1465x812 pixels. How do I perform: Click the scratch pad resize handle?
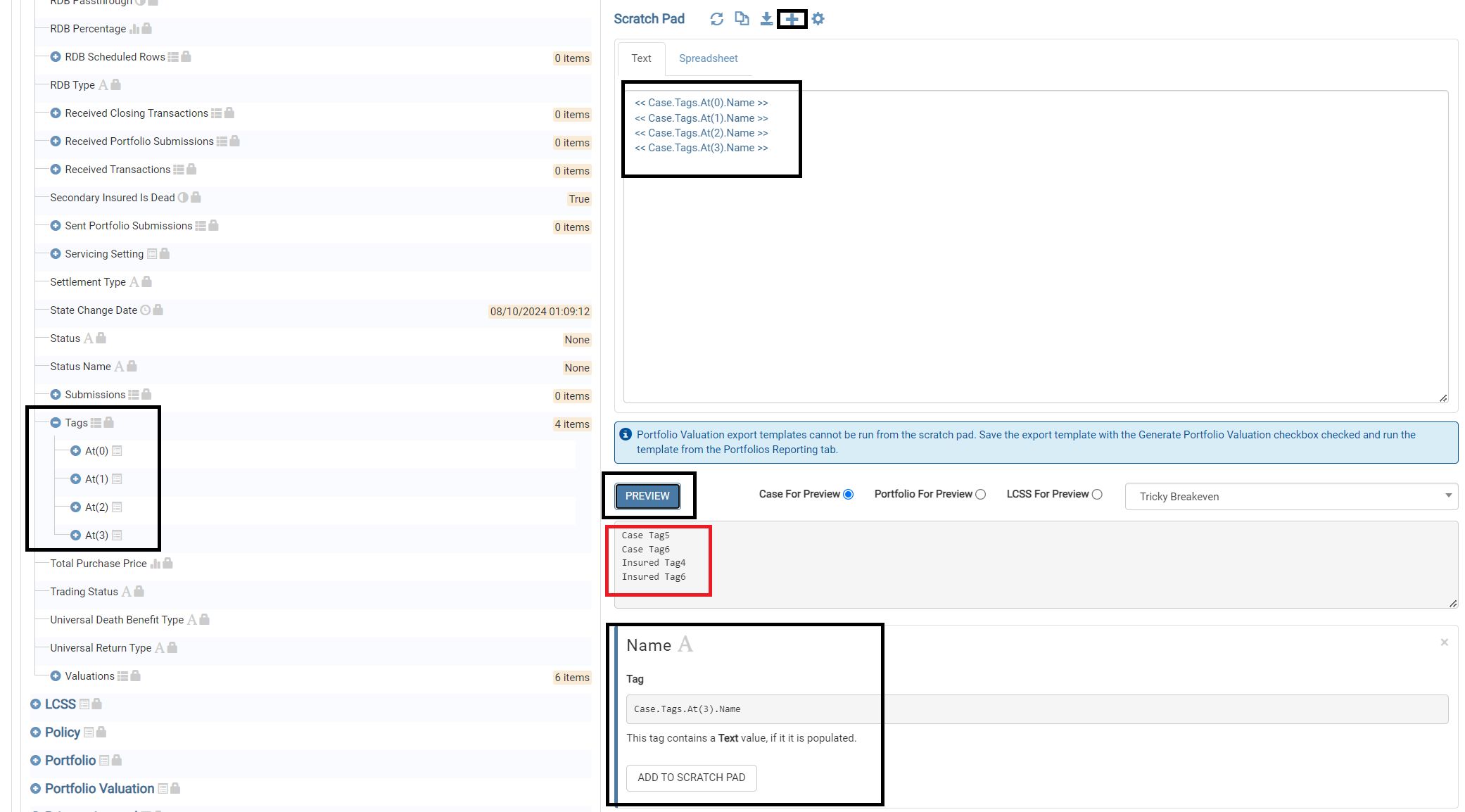(1442, 398)
